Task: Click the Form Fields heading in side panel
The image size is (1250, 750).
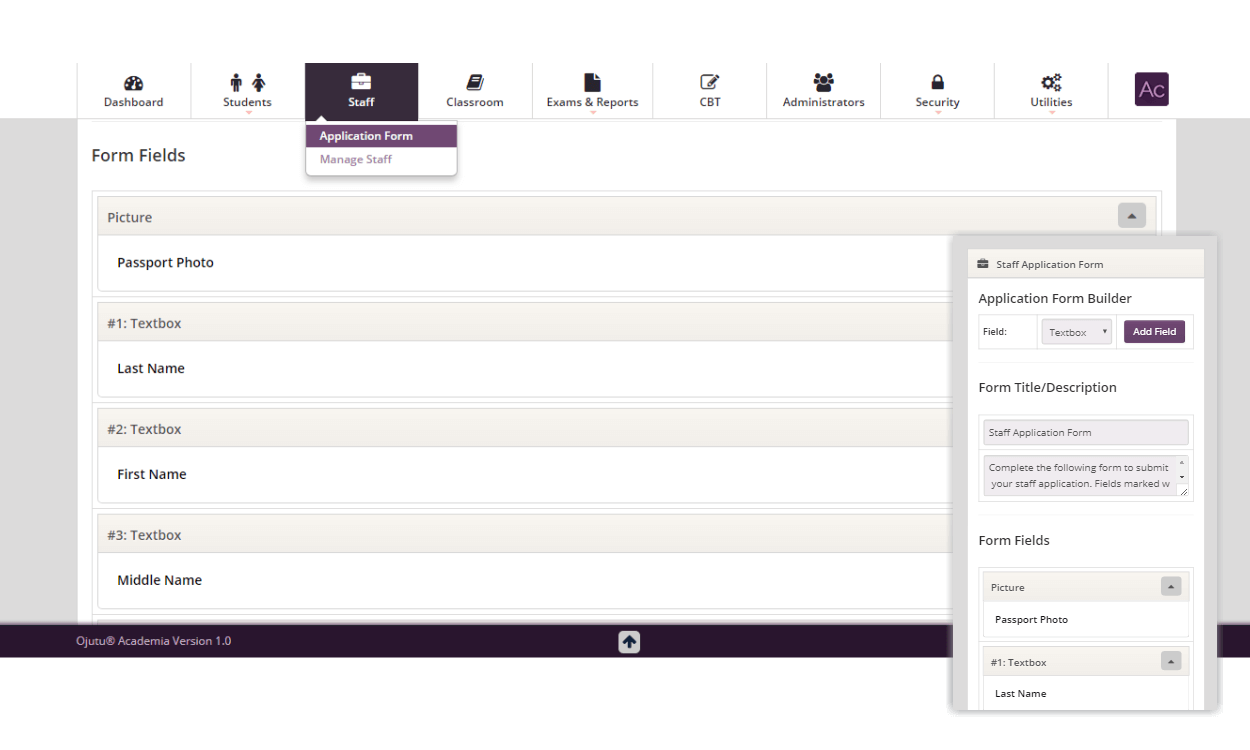Action: coord(1014,541)
